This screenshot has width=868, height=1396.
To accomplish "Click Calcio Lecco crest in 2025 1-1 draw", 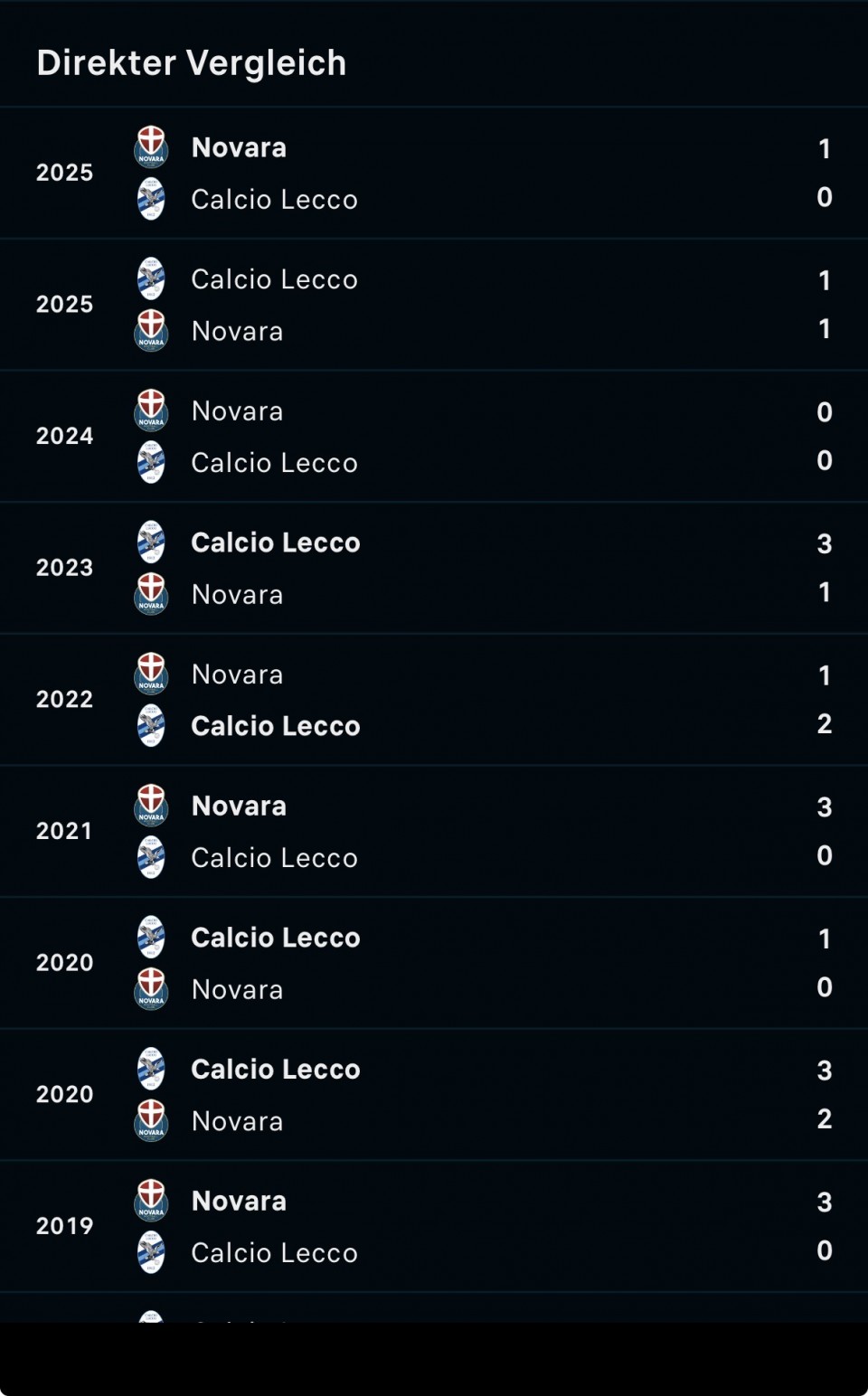I will [151, 278].
